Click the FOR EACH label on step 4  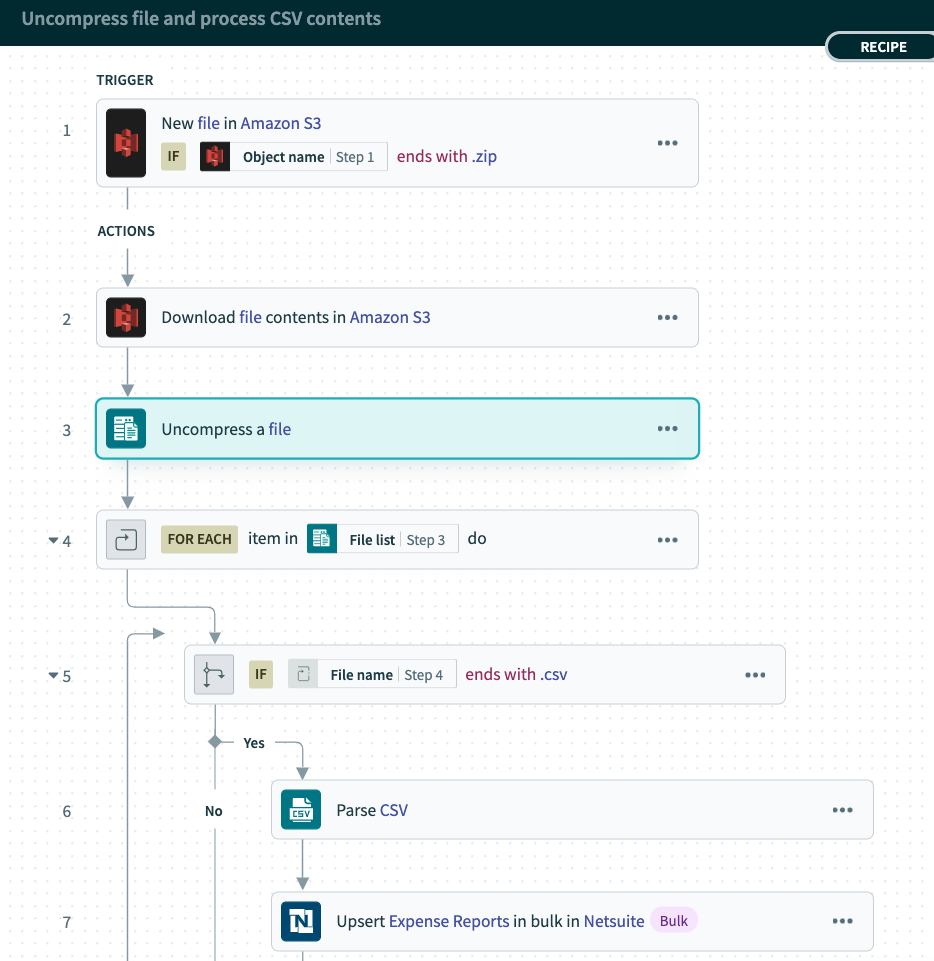tap(199, 539)
